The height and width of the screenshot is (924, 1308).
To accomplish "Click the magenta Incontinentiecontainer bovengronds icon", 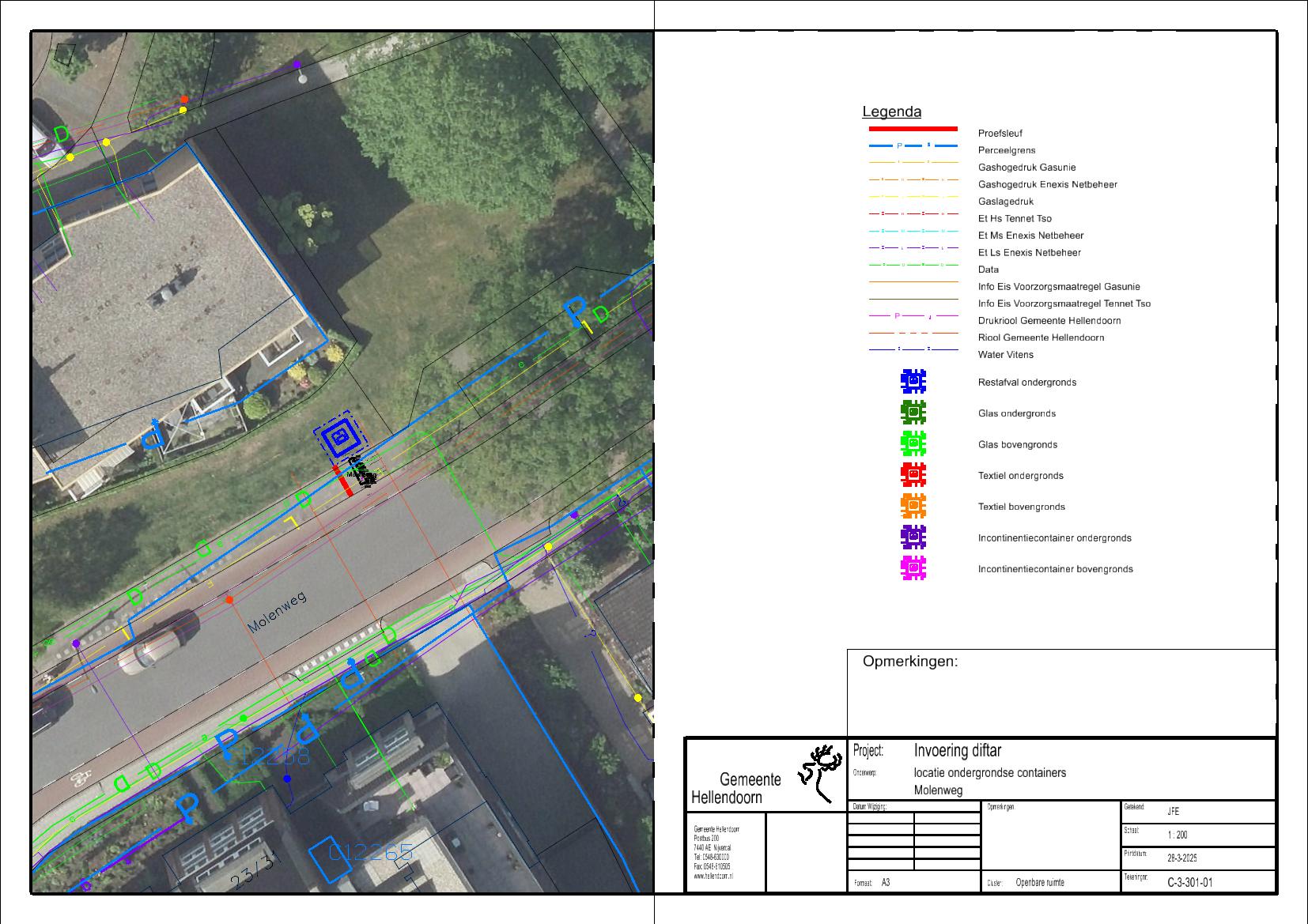I will (x=913, y=568).
